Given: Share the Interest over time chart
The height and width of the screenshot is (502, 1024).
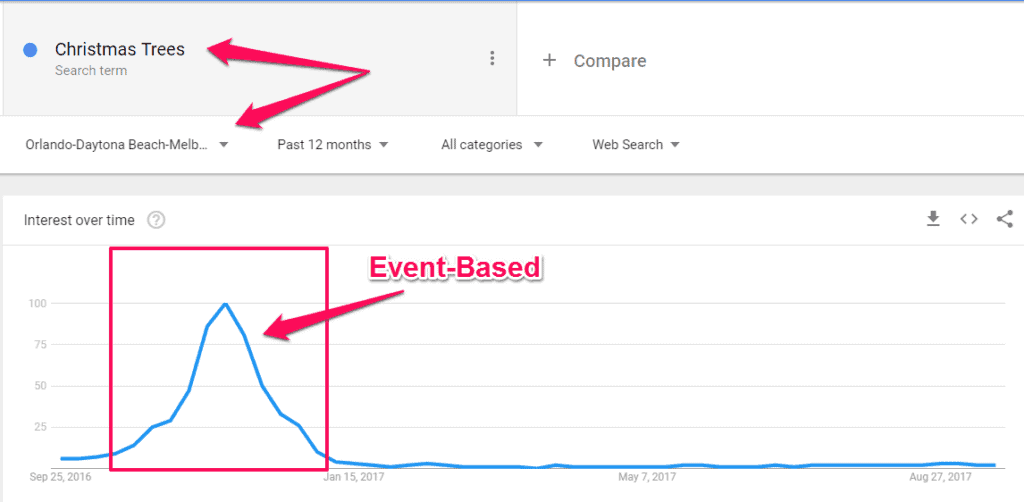Looking at the screenshot, I should (1004, 219).
